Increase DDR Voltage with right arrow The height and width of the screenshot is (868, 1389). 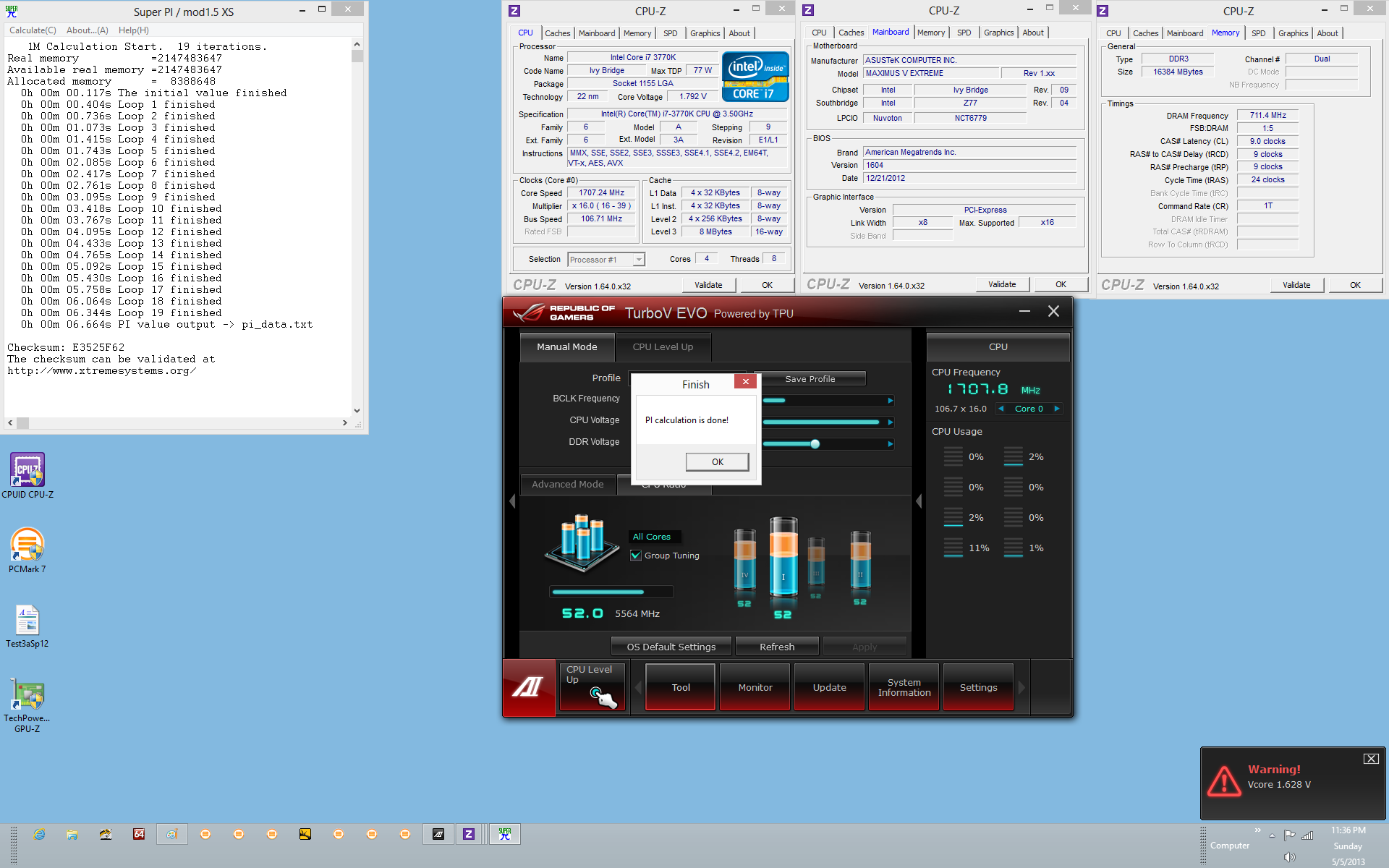(891, 443)
